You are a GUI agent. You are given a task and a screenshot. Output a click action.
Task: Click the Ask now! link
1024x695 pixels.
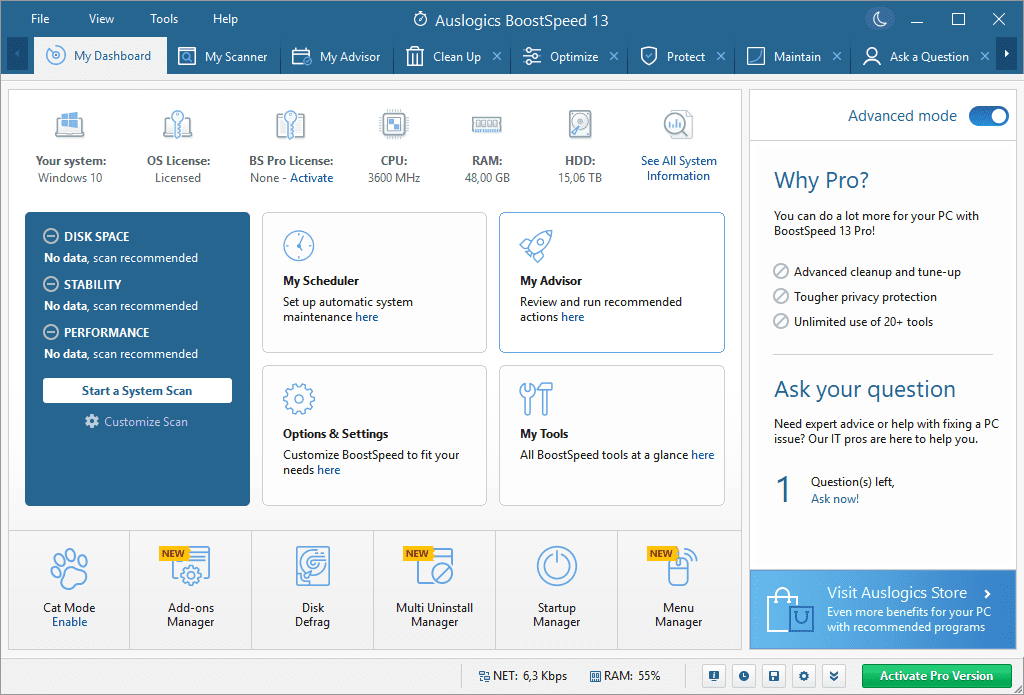pyautogui.click(x=835, y=499)
